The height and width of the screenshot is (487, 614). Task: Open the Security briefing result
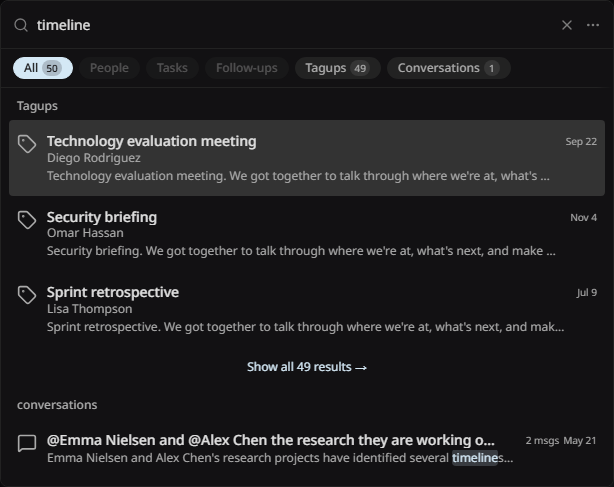[x=307, y=234]
